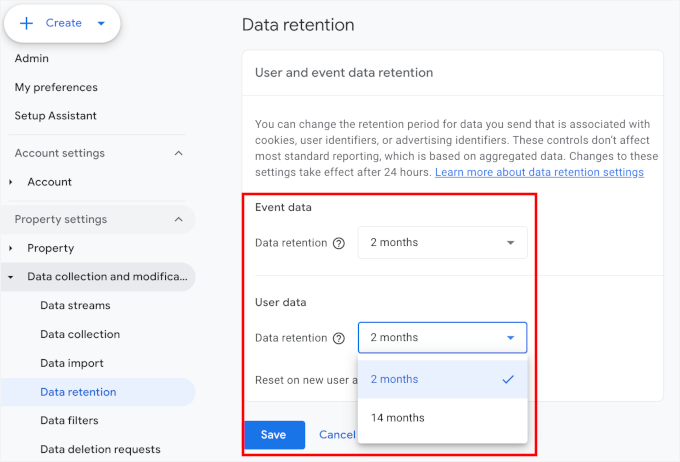Screen dimensions: 680x462
Task: Click the Cancel link
Action: (x=337, y=435)
